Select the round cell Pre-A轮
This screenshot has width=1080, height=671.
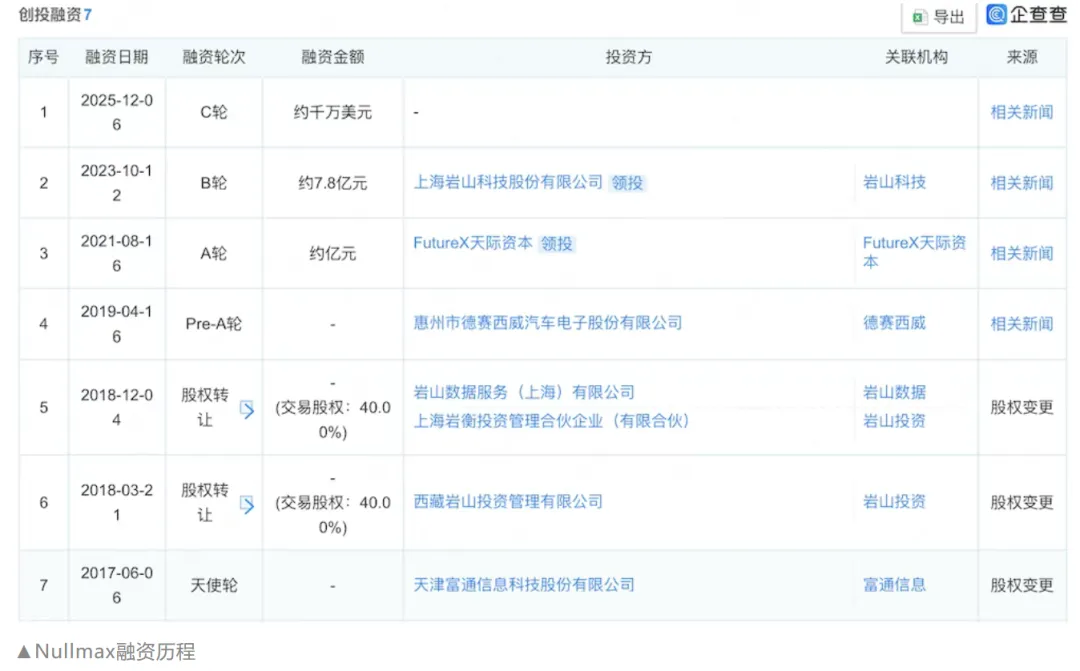pyautogui.click(x=214, y=324)
